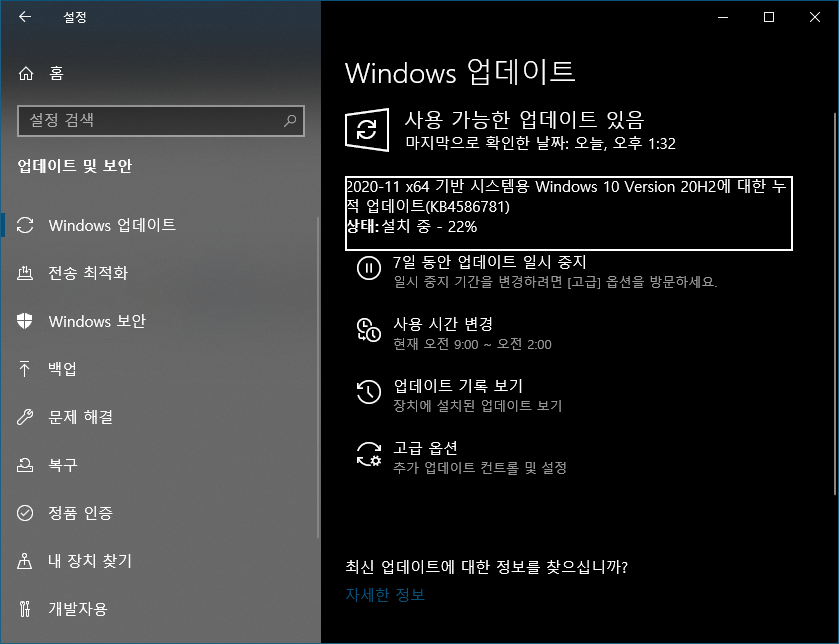
Task: Click the 백업 up-arrow icon
Action: tap(25, 369)
